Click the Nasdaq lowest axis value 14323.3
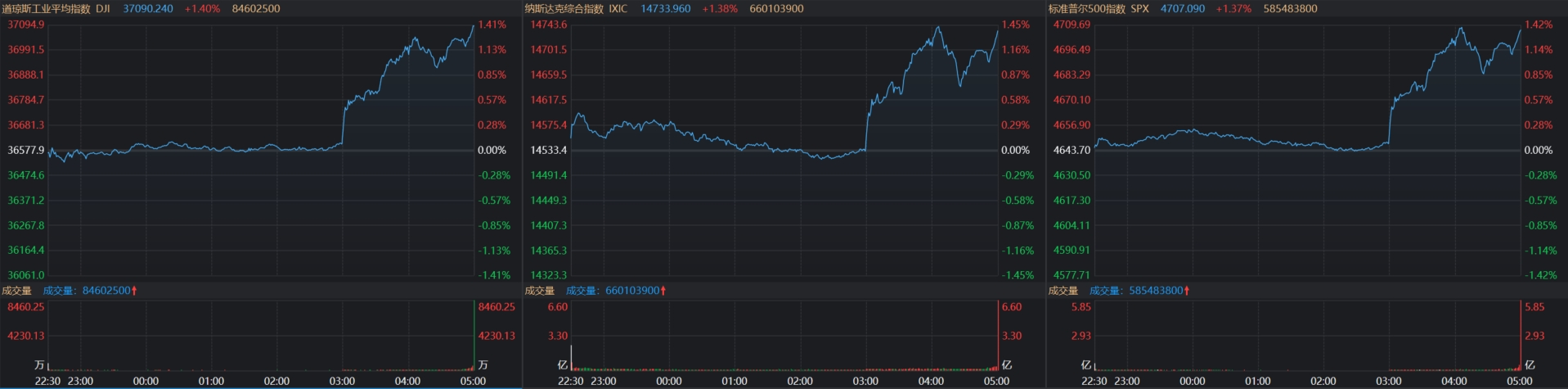1568x389 pixels. pyautogui.click(x=548, y=275)
